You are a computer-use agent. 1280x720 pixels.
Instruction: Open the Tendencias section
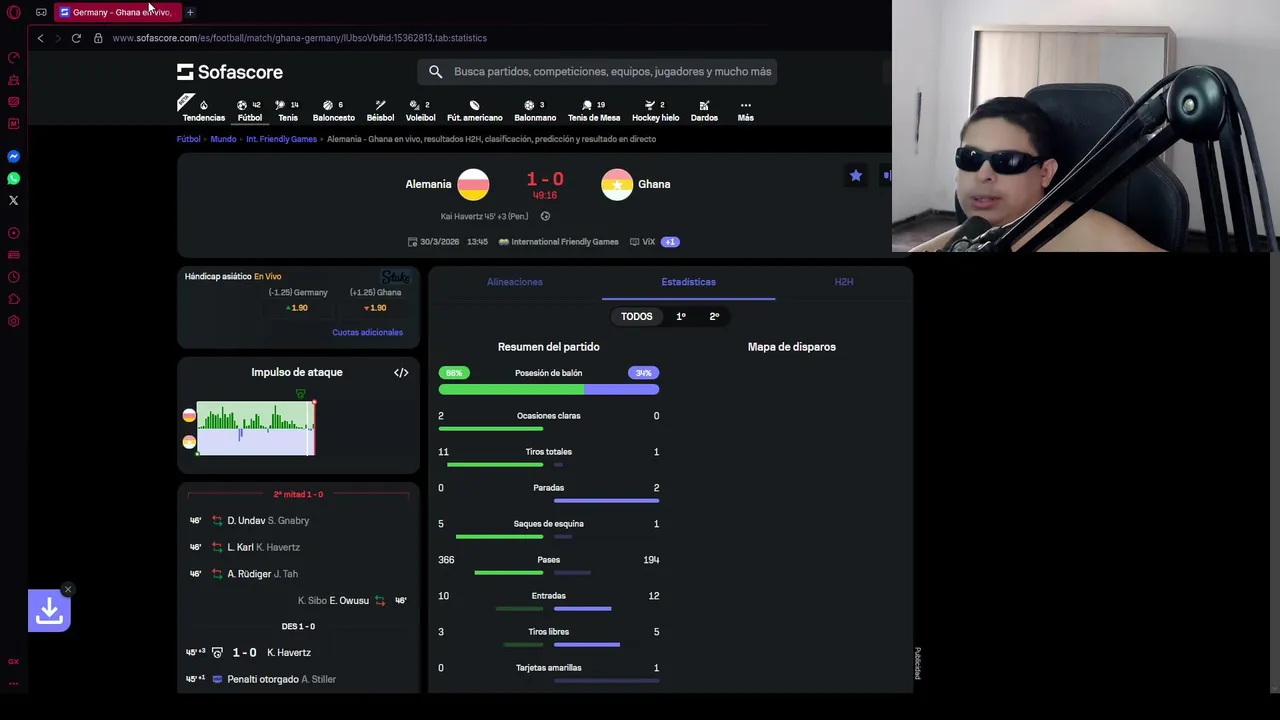203,110
